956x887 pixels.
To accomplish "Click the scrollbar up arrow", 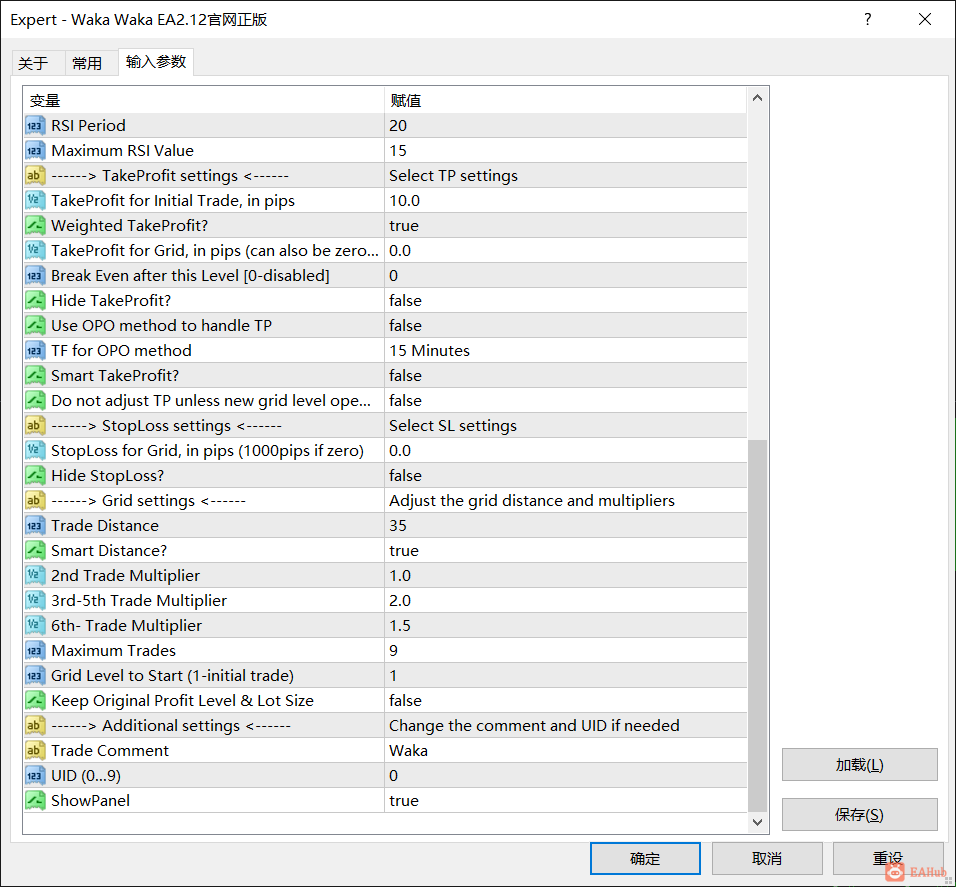I will [x=757, y=98].
